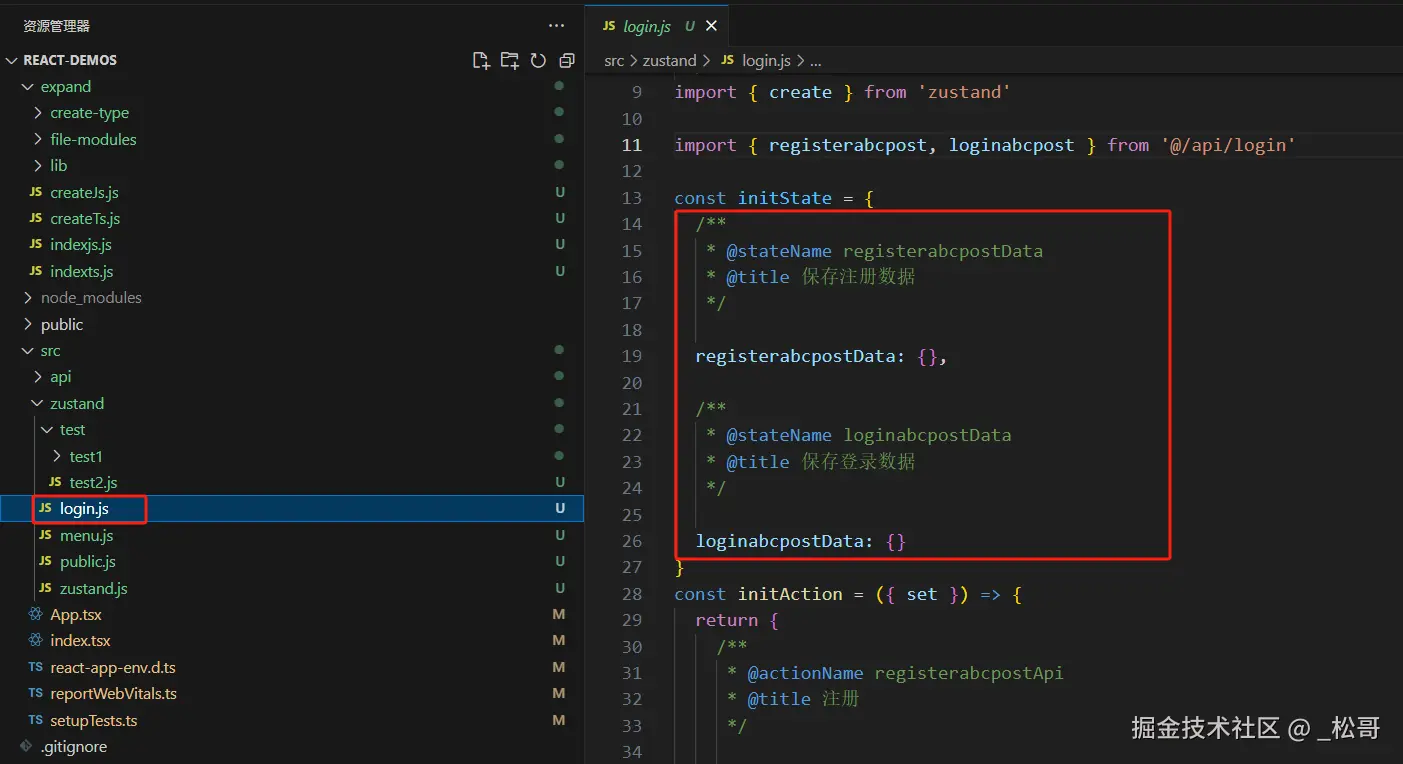
Task: Open index.tsx in the explorer
Action: (80, 641)
